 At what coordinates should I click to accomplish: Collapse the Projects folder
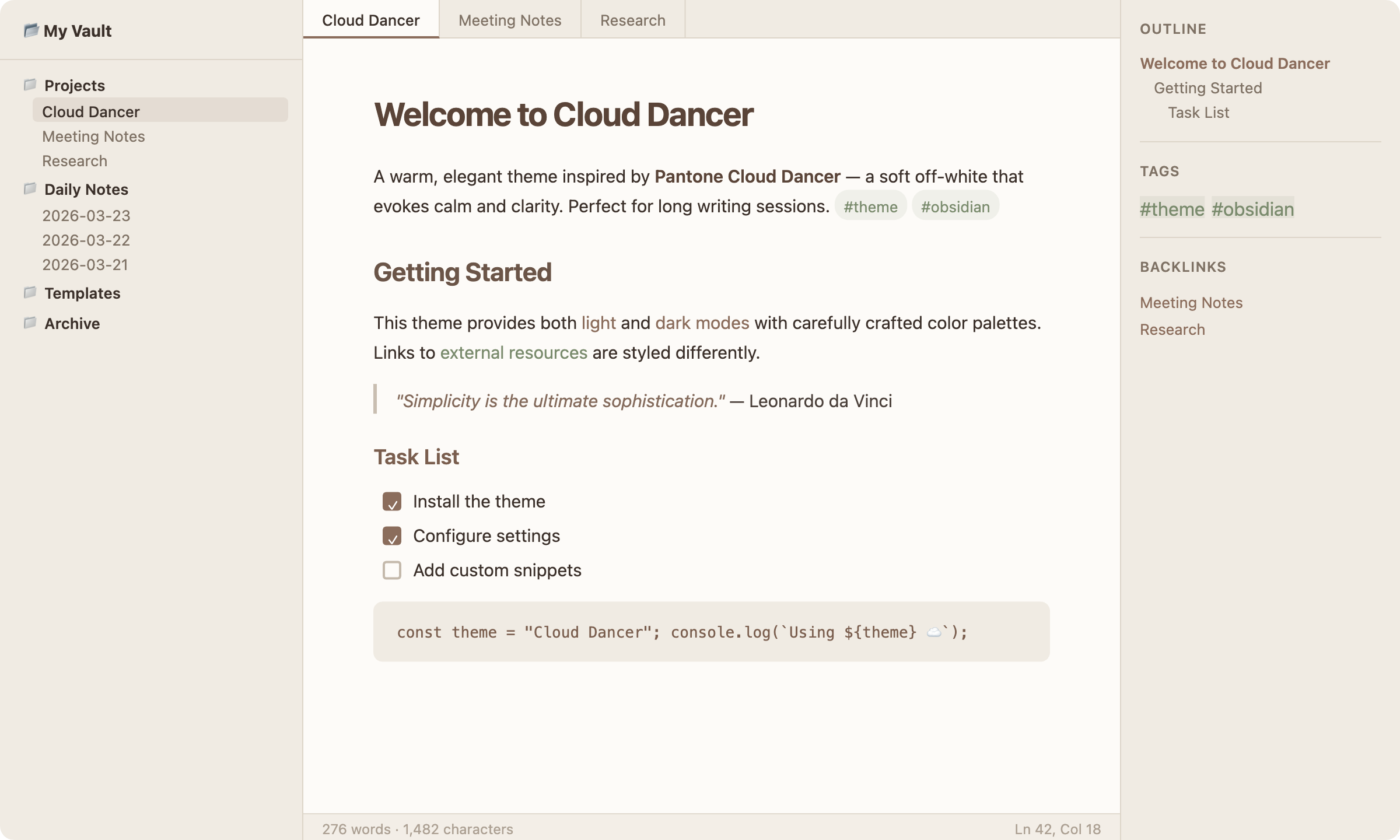point(75,85)
